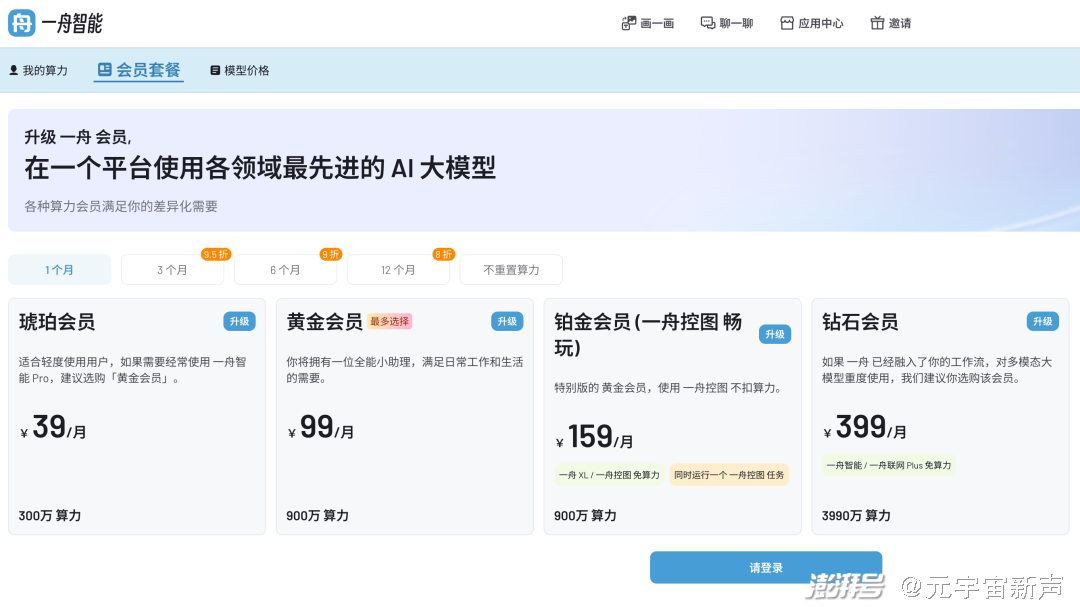Click the 琥珀会员 title
Screen dimensions: 1080x607
[x=57, y=322]
